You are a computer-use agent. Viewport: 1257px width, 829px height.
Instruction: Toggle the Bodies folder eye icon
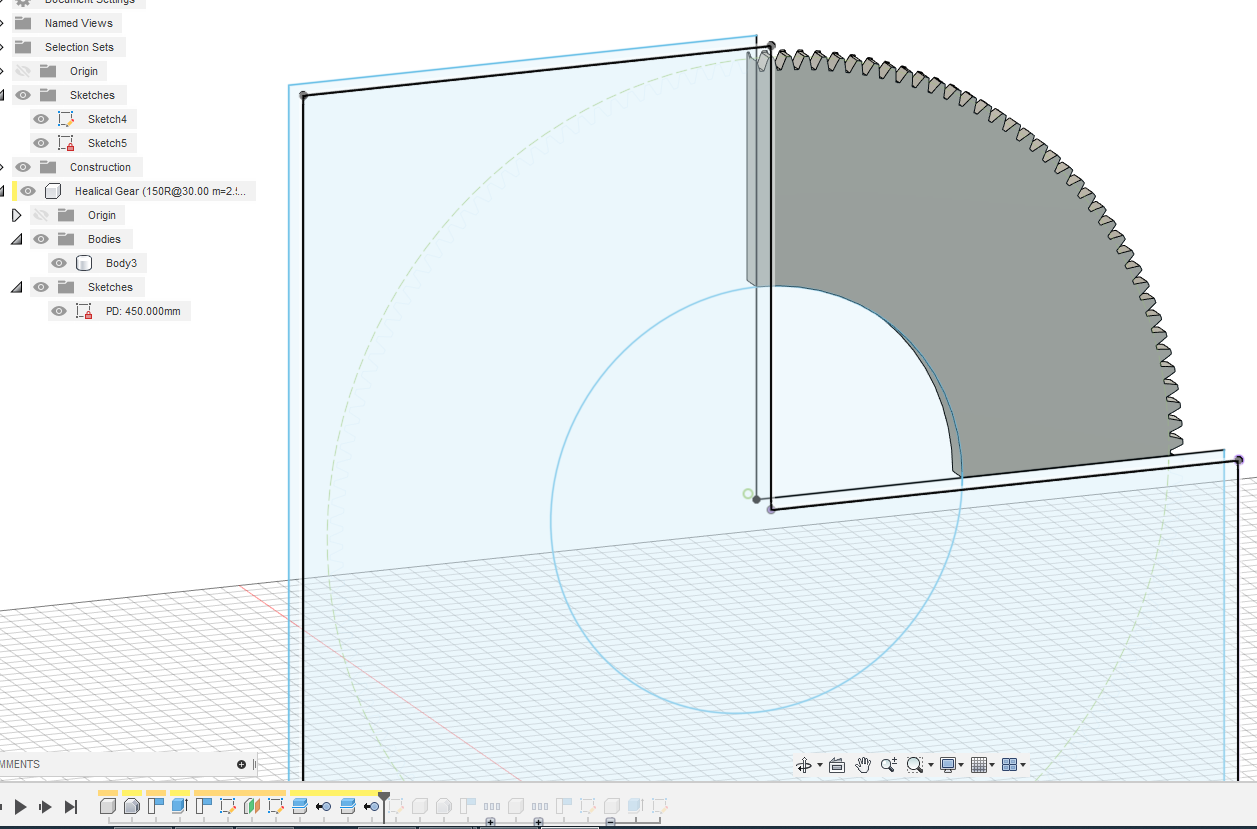(41, 239)
